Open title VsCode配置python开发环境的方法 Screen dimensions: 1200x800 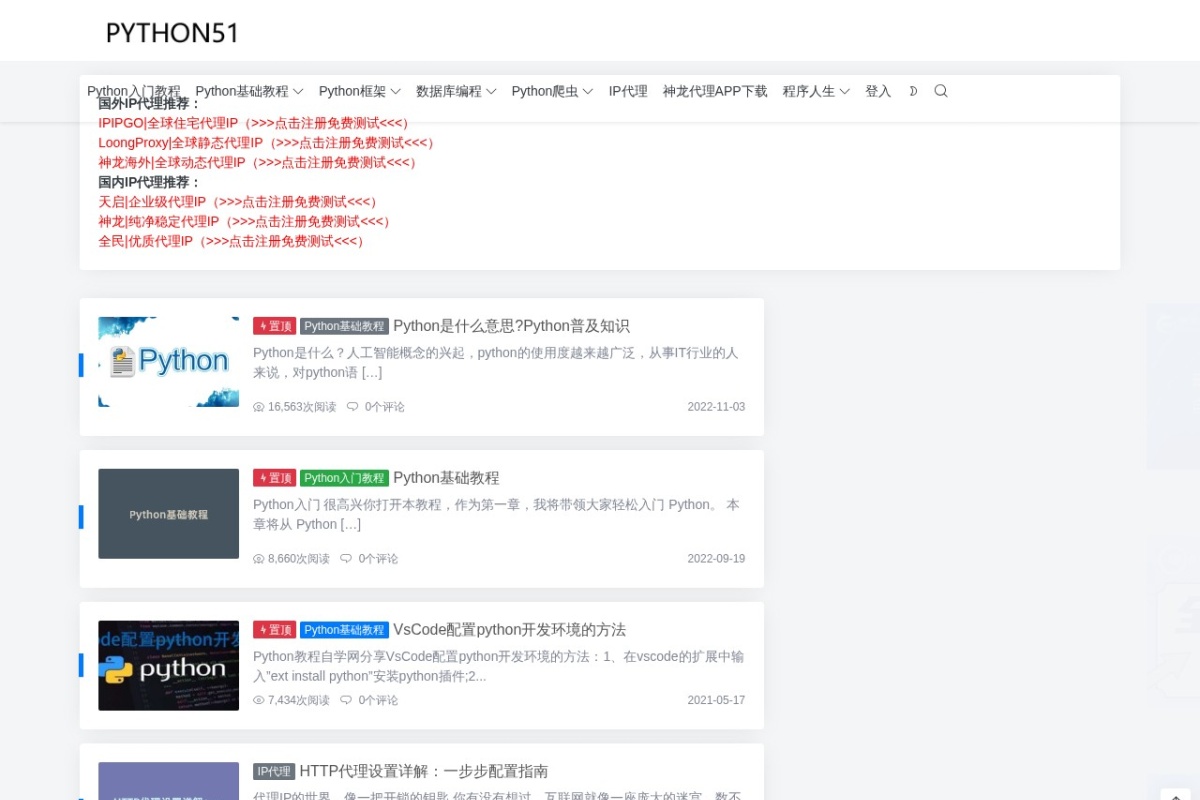[x=509, y=630]
